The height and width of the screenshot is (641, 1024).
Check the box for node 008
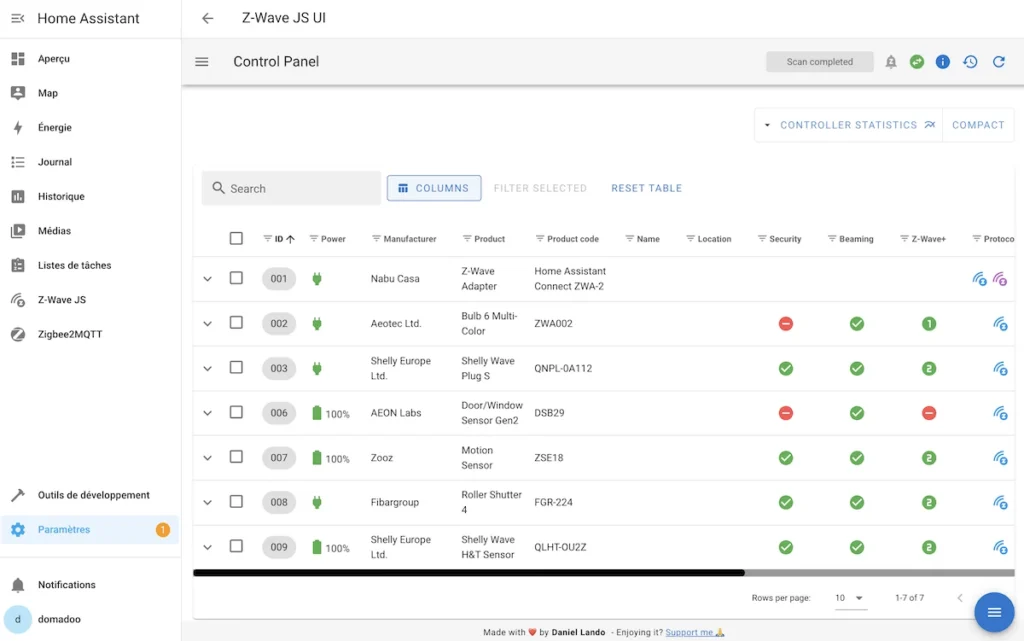pos(236,501)
